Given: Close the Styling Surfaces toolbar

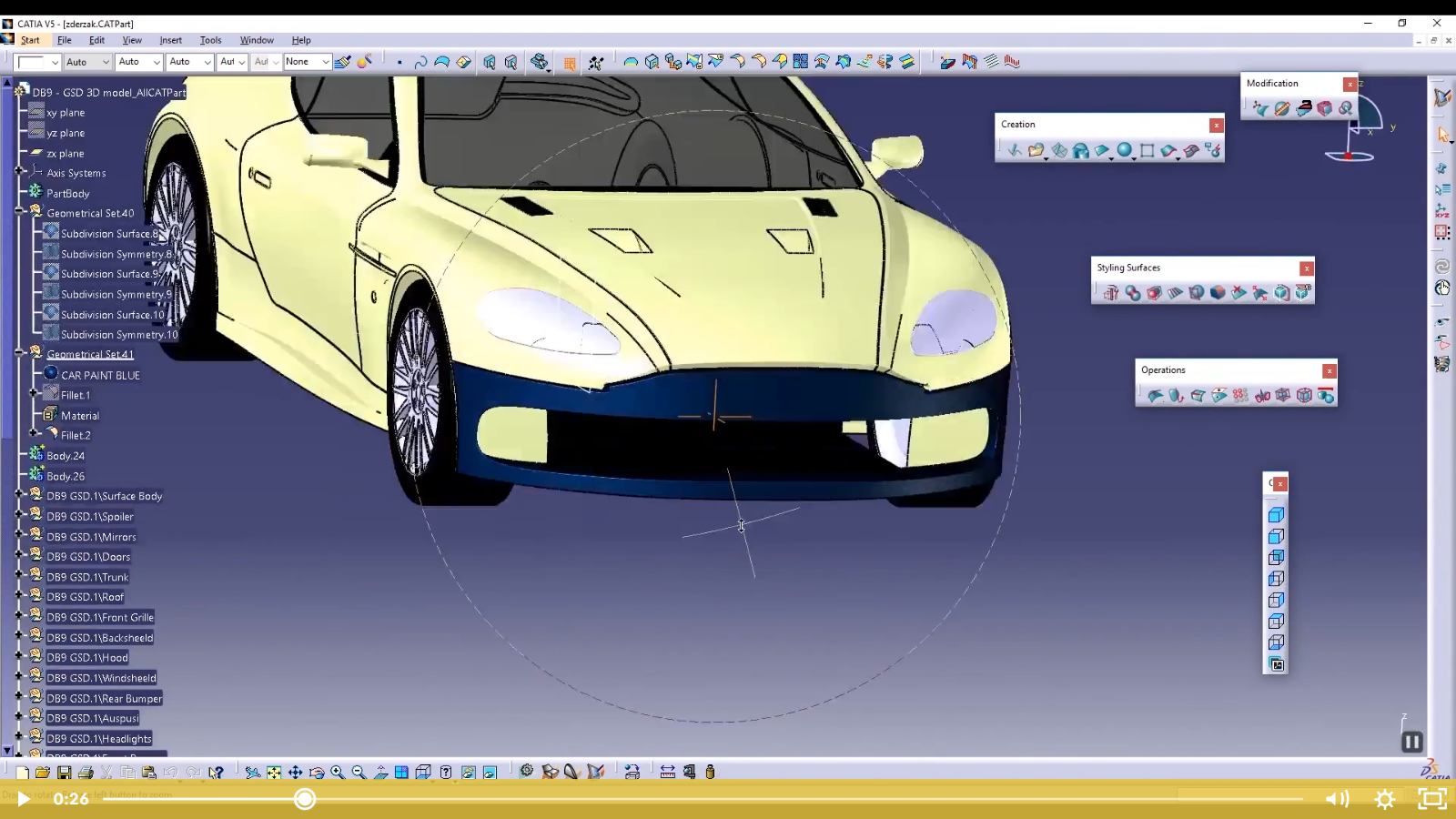Looking at the screenshot, I should 1306,268.
